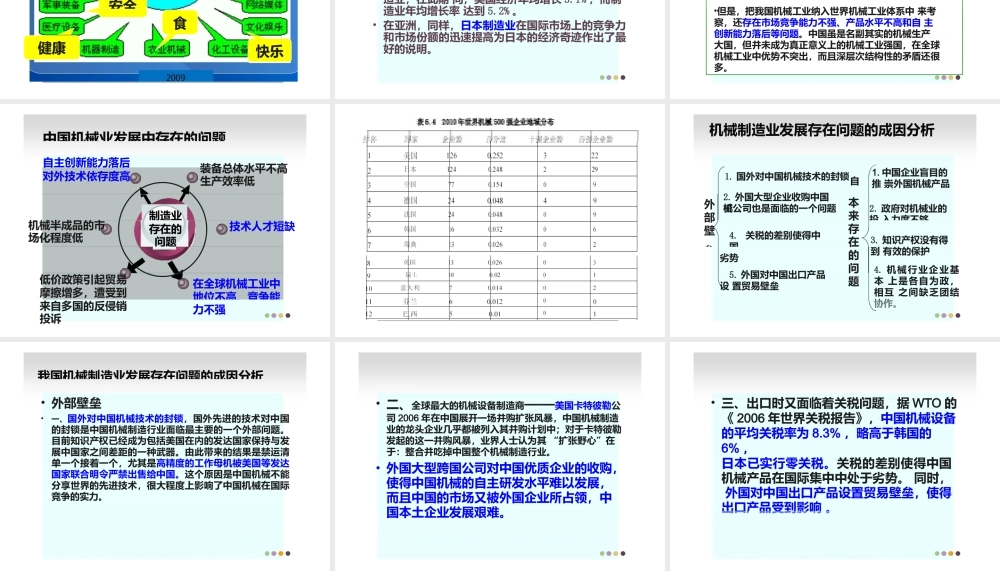This screenshot has height=571, width=1000.
Task: Click the item 1. 中国企业盲目的推崇
Action: click(x=910, y=177)
